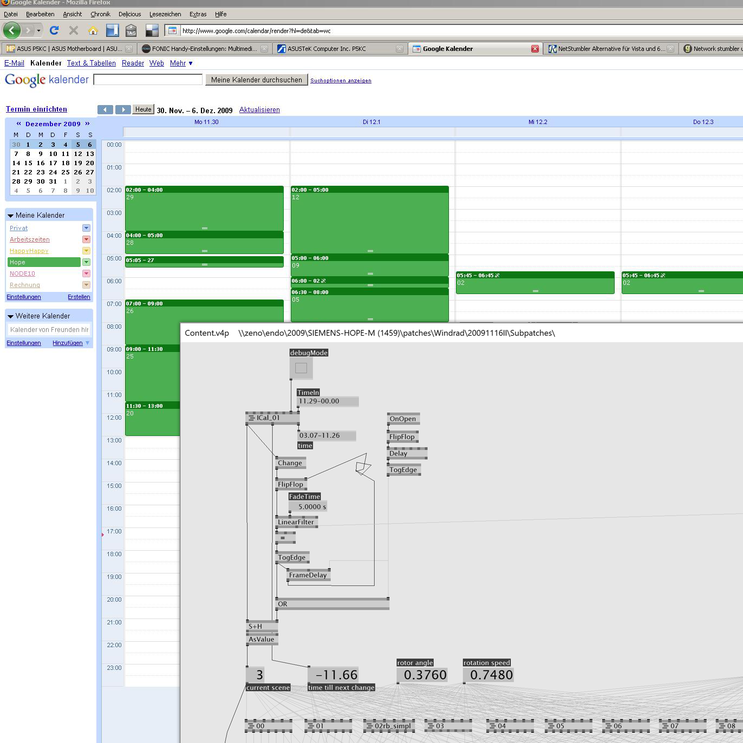
Task: Reload the page with the refresh icon
Action: (54, 31)
